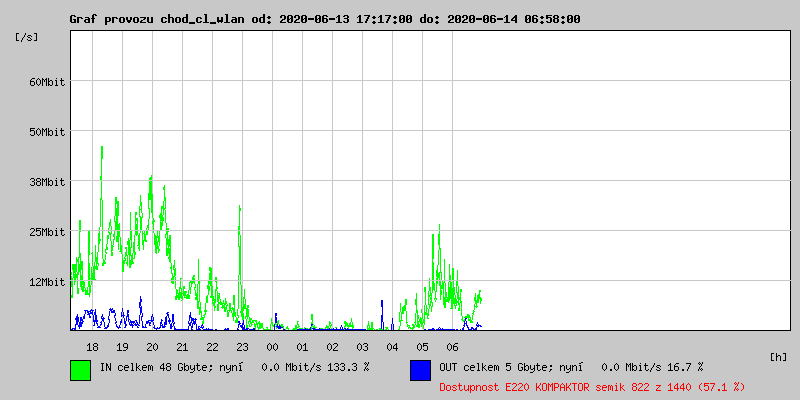Select the 25Mbit y-axis label
Image resolution: width=800 pixels, height=400 pixels.
pos(46,232)
